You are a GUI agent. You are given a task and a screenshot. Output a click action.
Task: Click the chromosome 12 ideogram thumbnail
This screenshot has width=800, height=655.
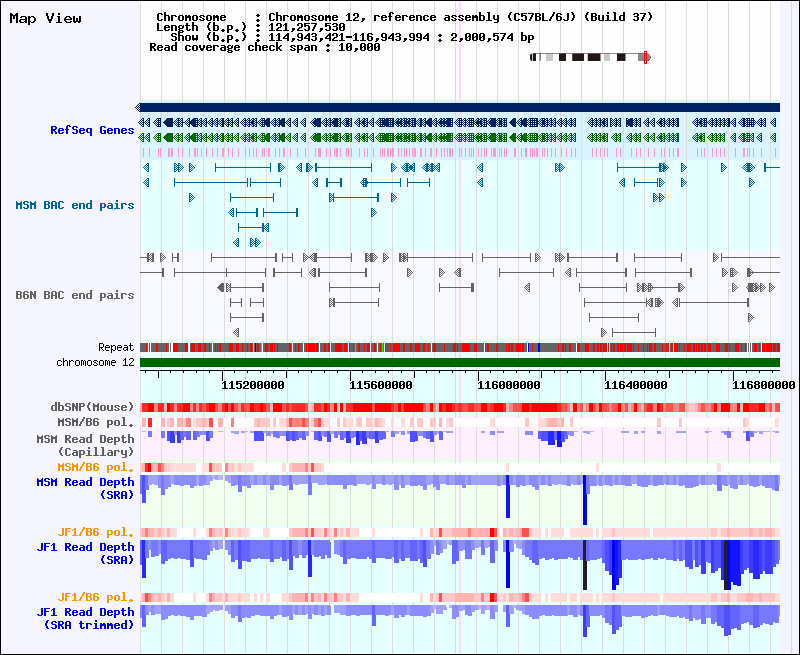590,57
